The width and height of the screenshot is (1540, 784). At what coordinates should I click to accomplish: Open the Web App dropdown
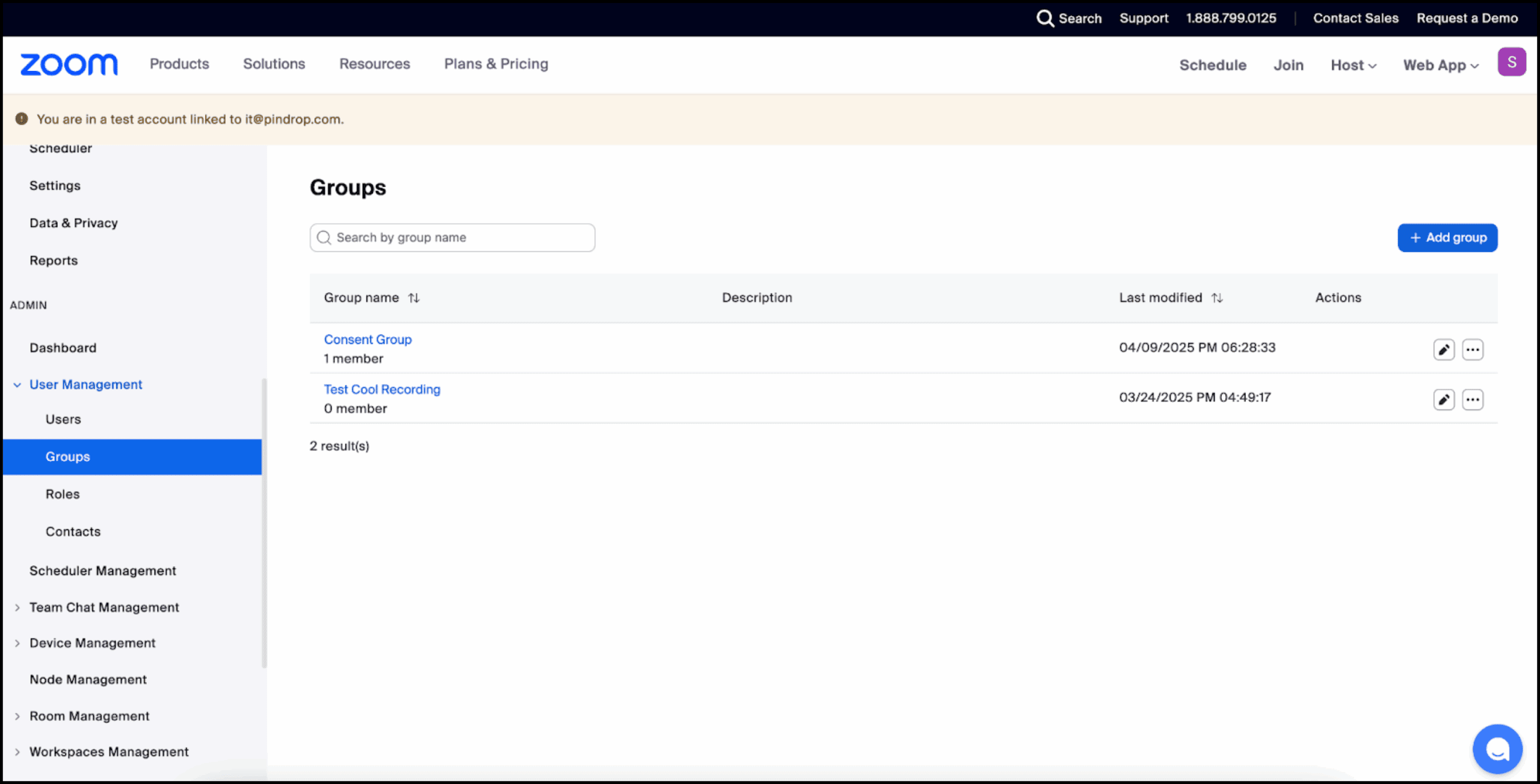coord(1440,65)
